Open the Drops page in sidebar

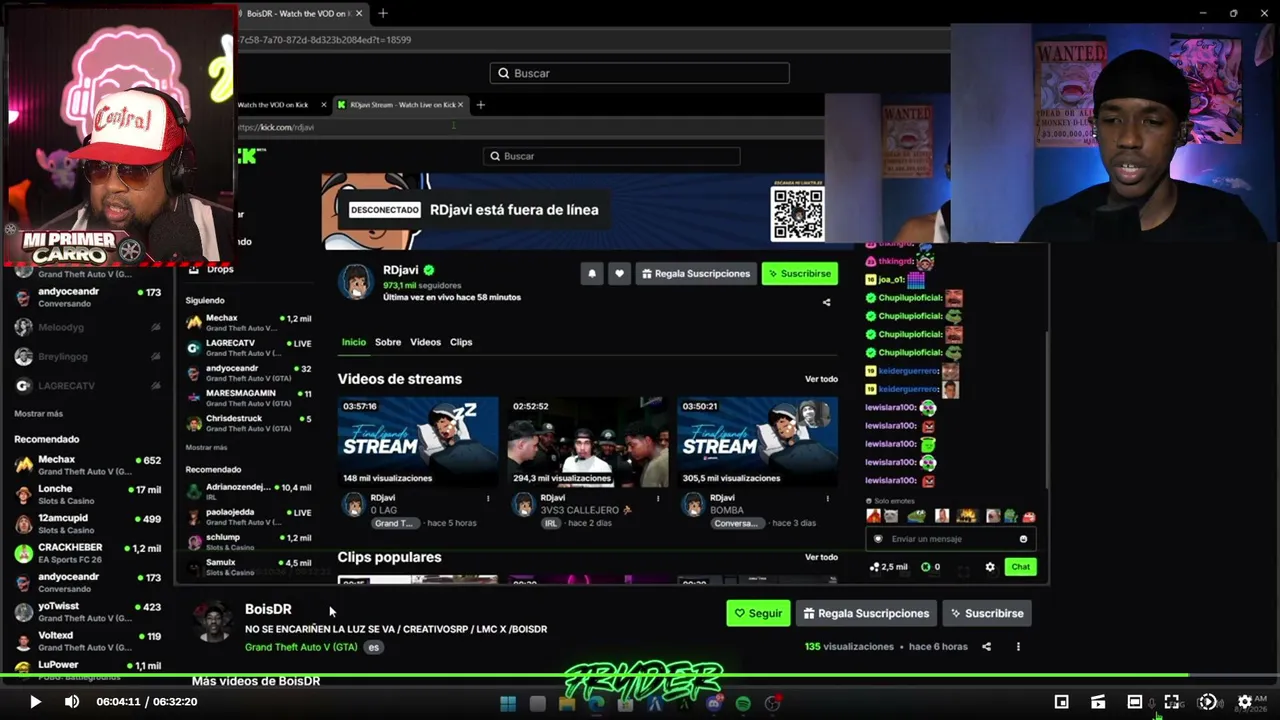tap(211, 269)
